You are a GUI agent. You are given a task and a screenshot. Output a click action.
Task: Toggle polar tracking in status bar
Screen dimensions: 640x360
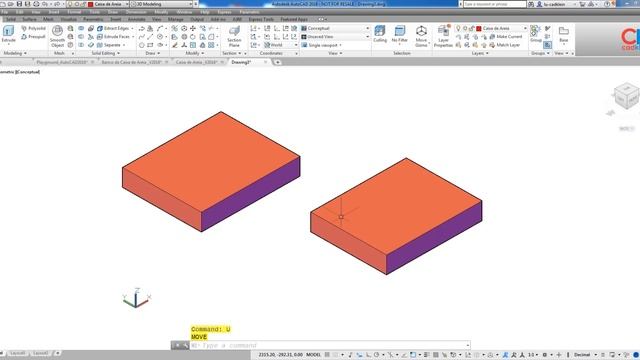377,355
